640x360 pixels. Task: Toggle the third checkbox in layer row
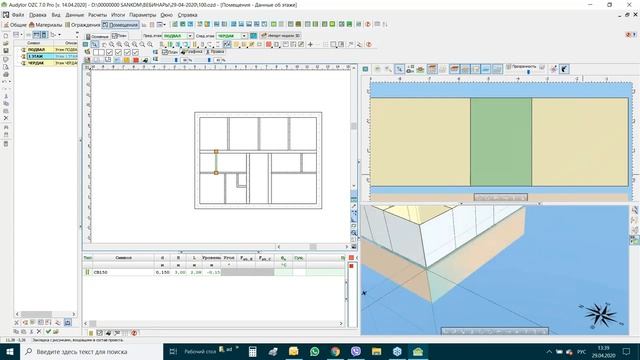click(118, 52)
